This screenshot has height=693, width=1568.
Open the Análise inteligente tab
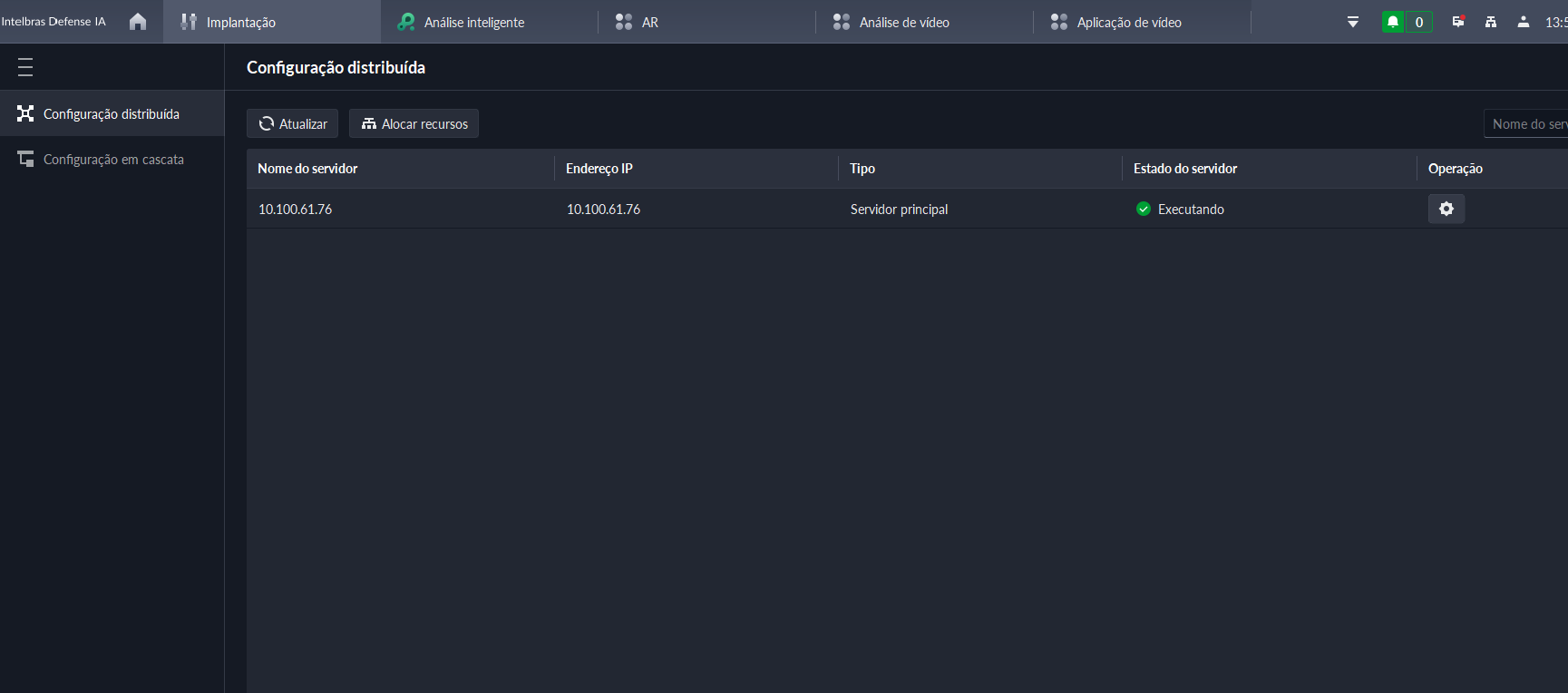473,22
